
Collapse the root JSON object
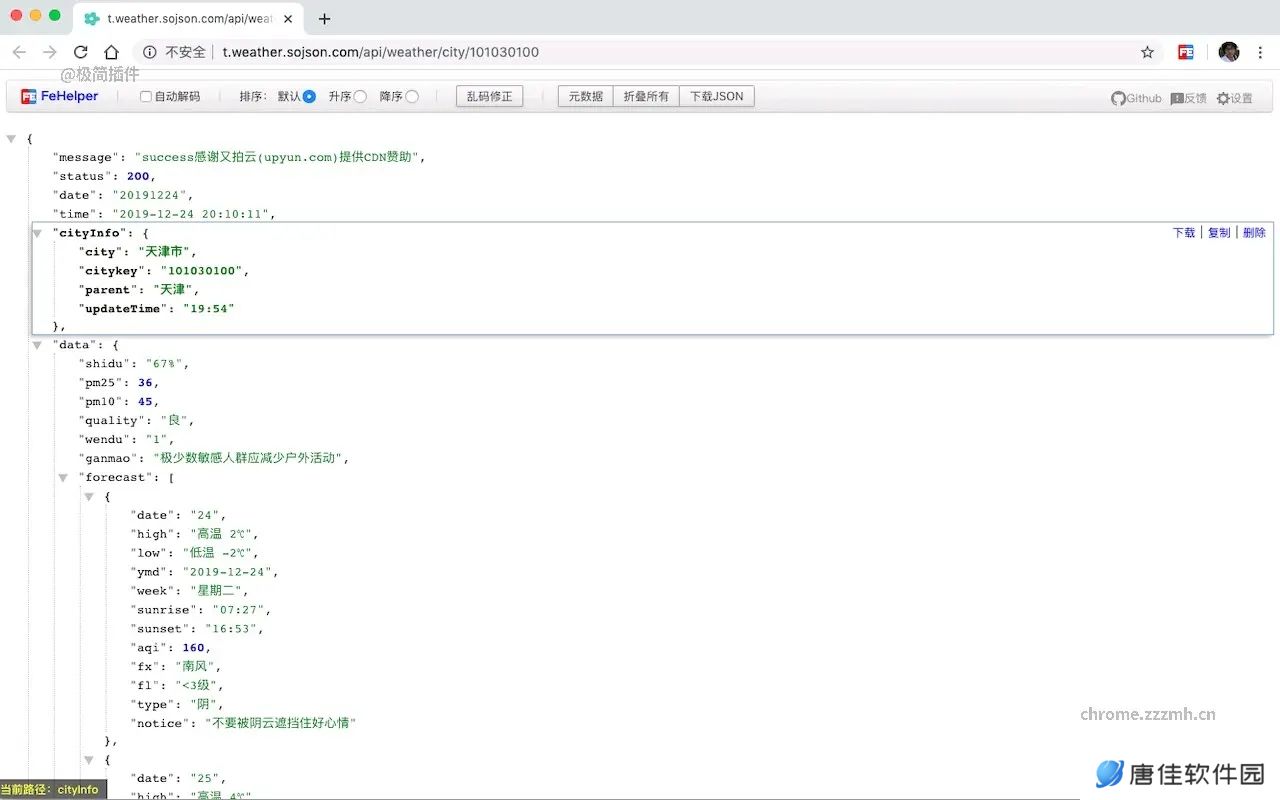click(x=11, y=139)
